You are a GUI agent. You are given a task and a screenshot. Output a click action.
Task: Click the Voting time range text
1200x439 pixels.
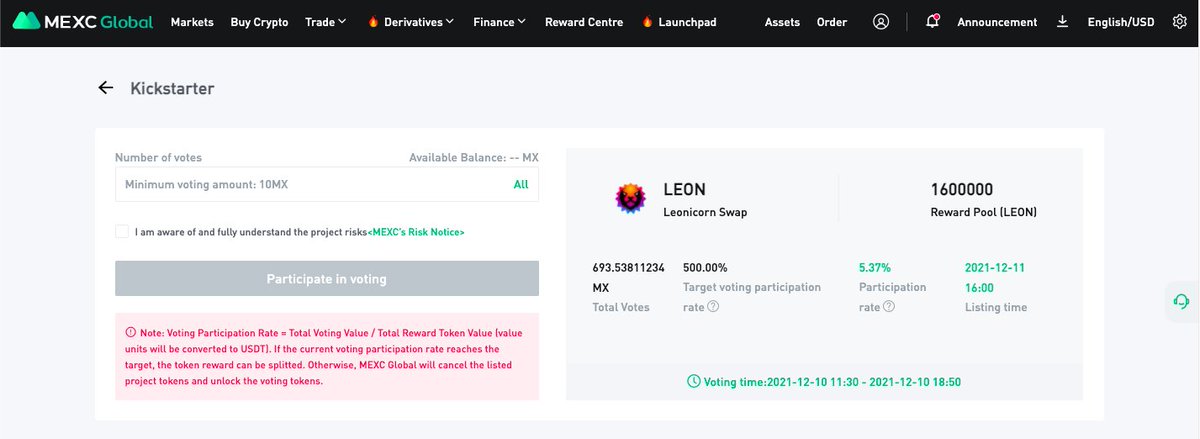coord(832,382)
